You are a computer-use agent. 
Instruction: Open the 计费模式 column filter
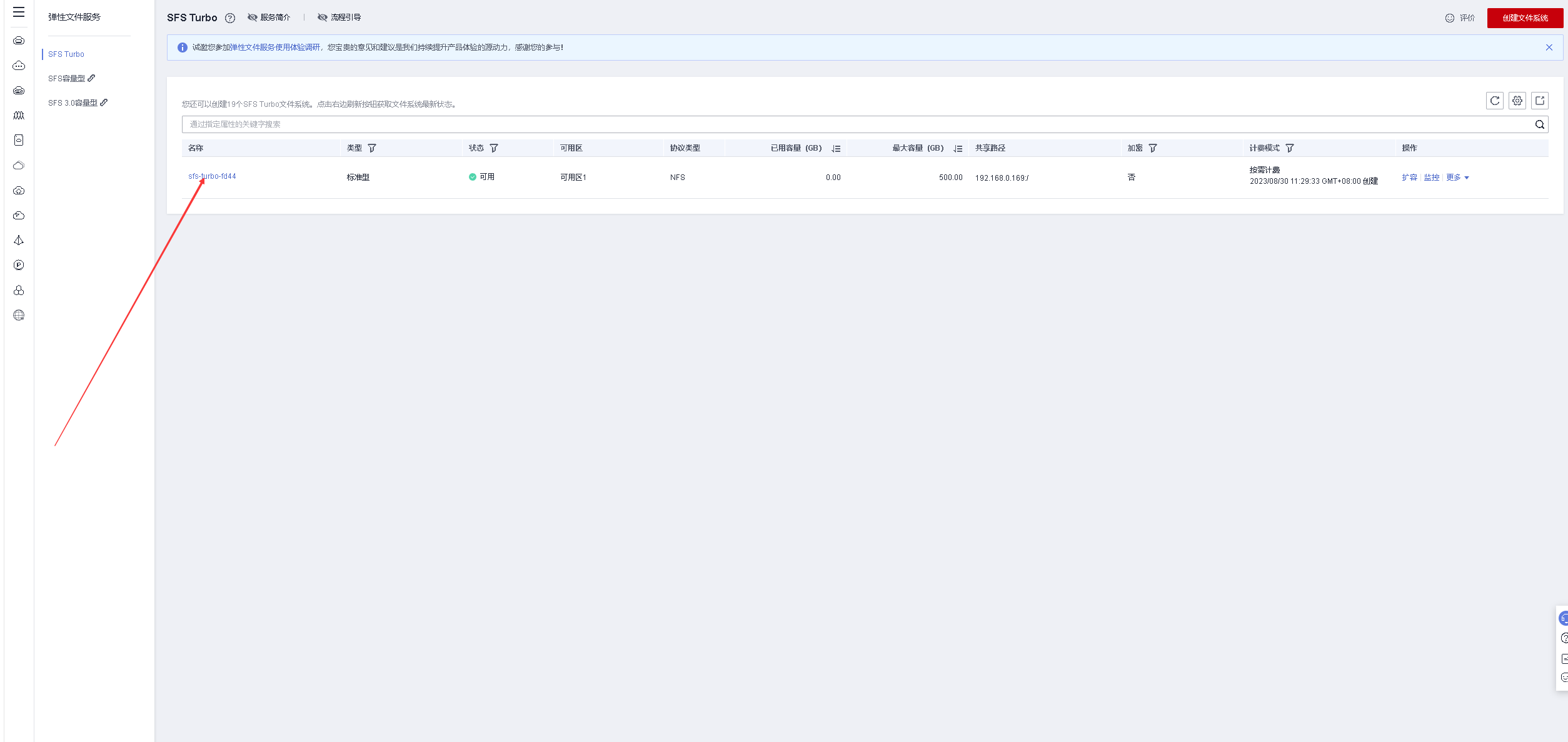coord(1289,148)
